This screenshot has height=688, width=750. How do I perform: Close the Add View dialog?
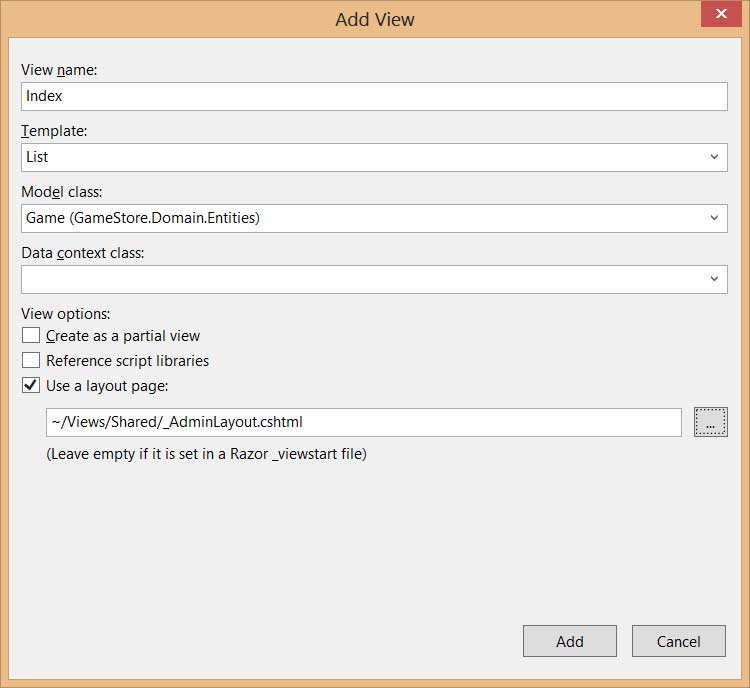coord(721,14)
